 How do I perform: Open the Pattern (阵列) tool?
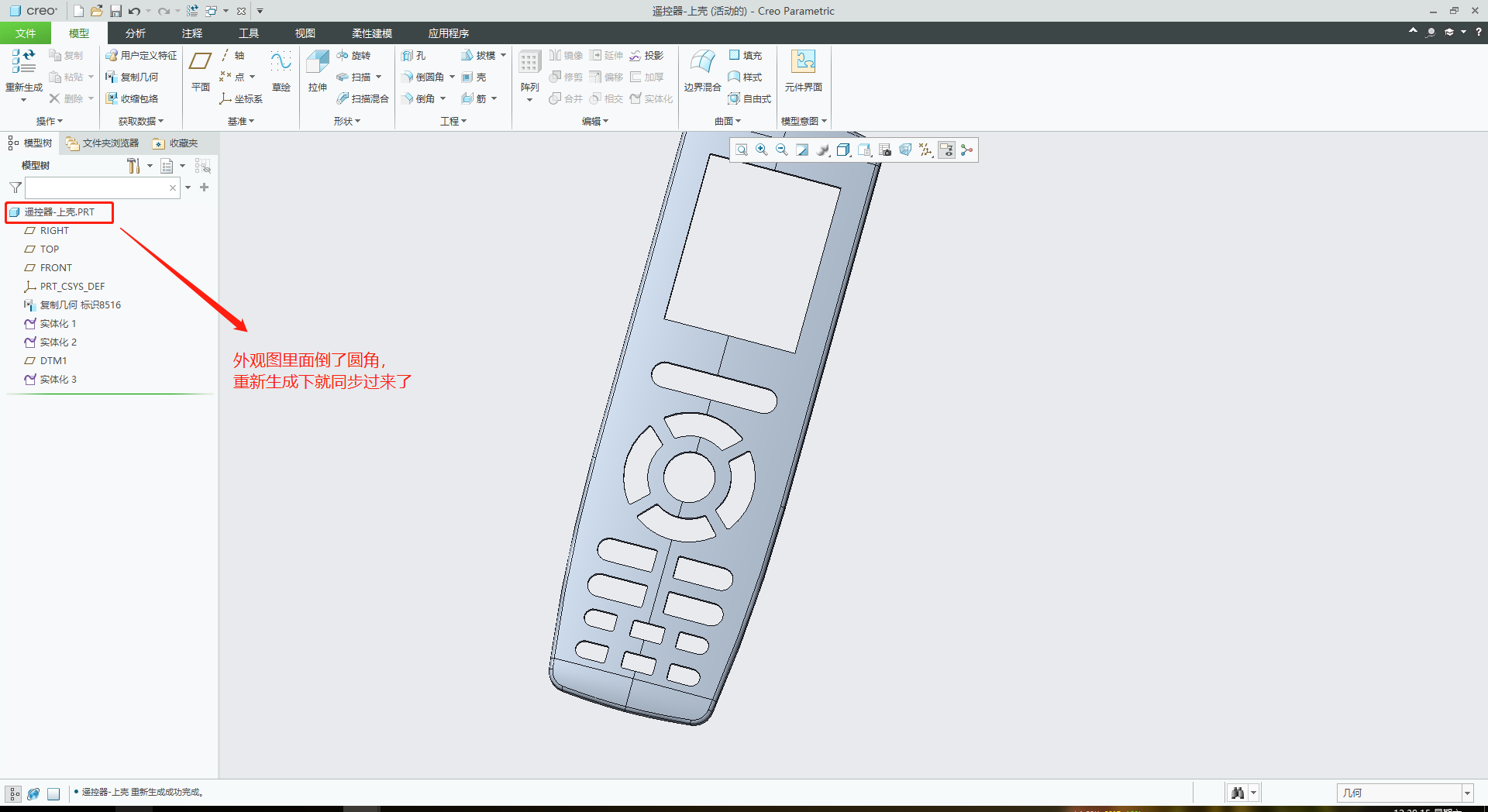coord(529,71)
